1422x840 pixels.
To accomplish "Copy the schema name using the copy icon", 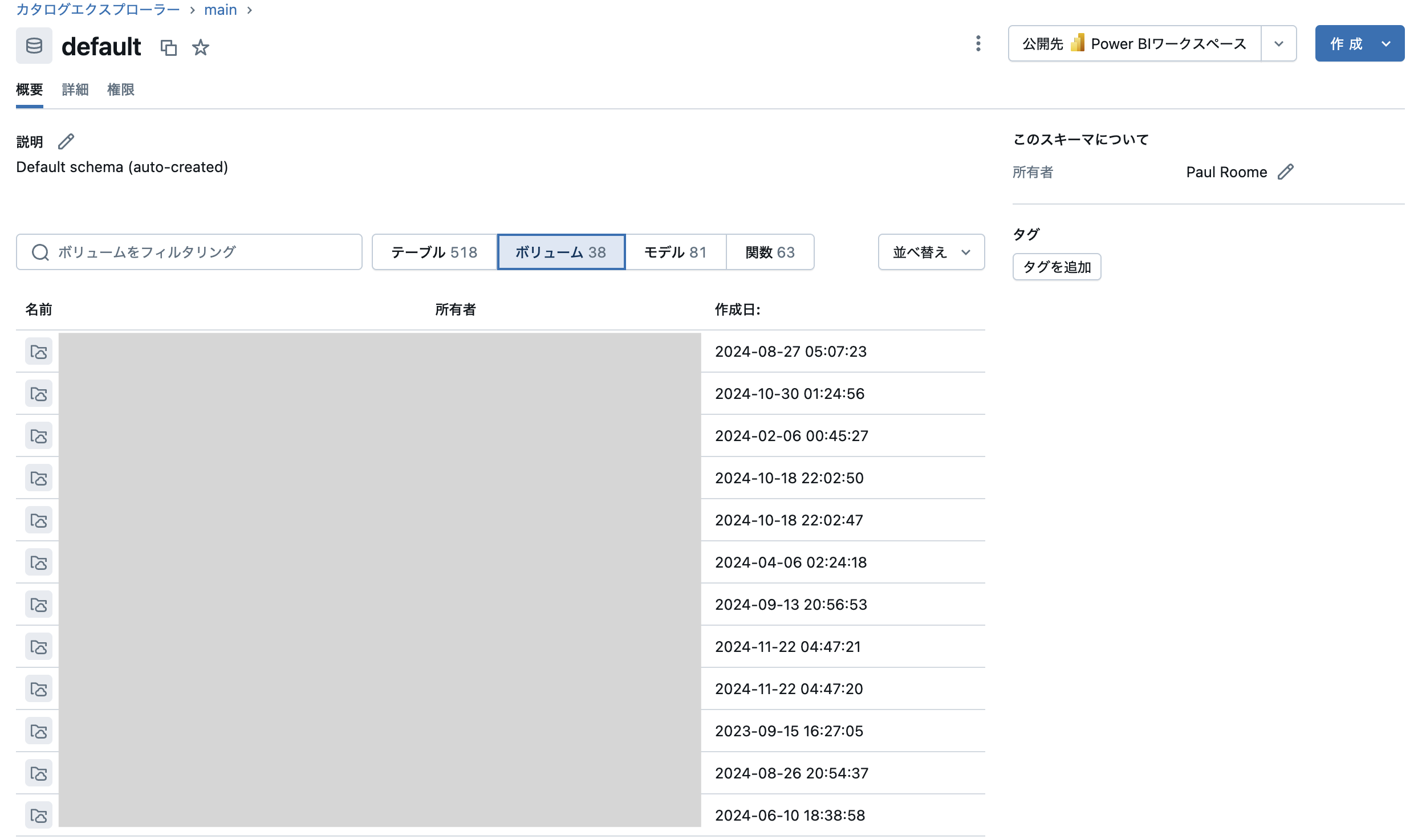I will [169, 48].
